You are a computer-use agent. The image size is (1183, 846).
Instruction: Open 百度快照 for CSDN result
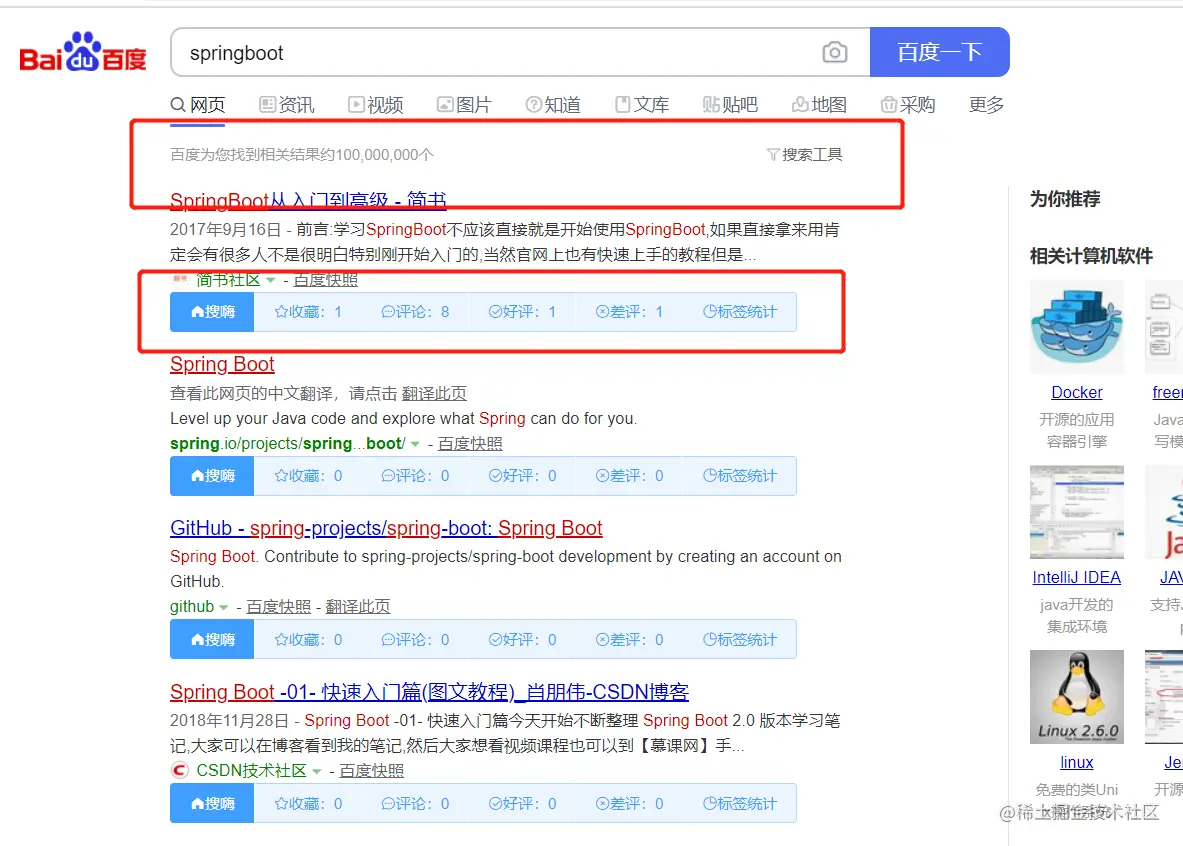pyautogui.click(x=372, y=771)
